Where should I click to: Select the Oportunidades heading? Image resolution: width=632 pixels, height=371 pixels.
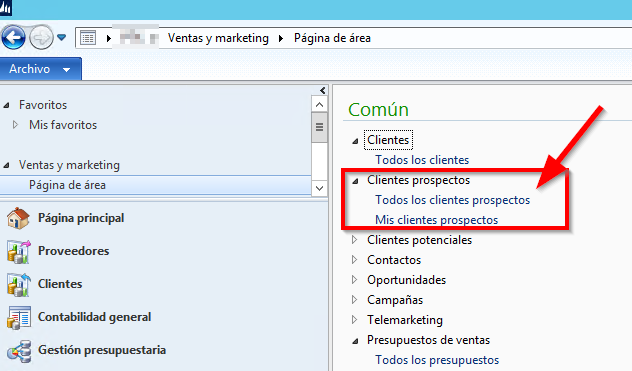[x=406, y=280]
